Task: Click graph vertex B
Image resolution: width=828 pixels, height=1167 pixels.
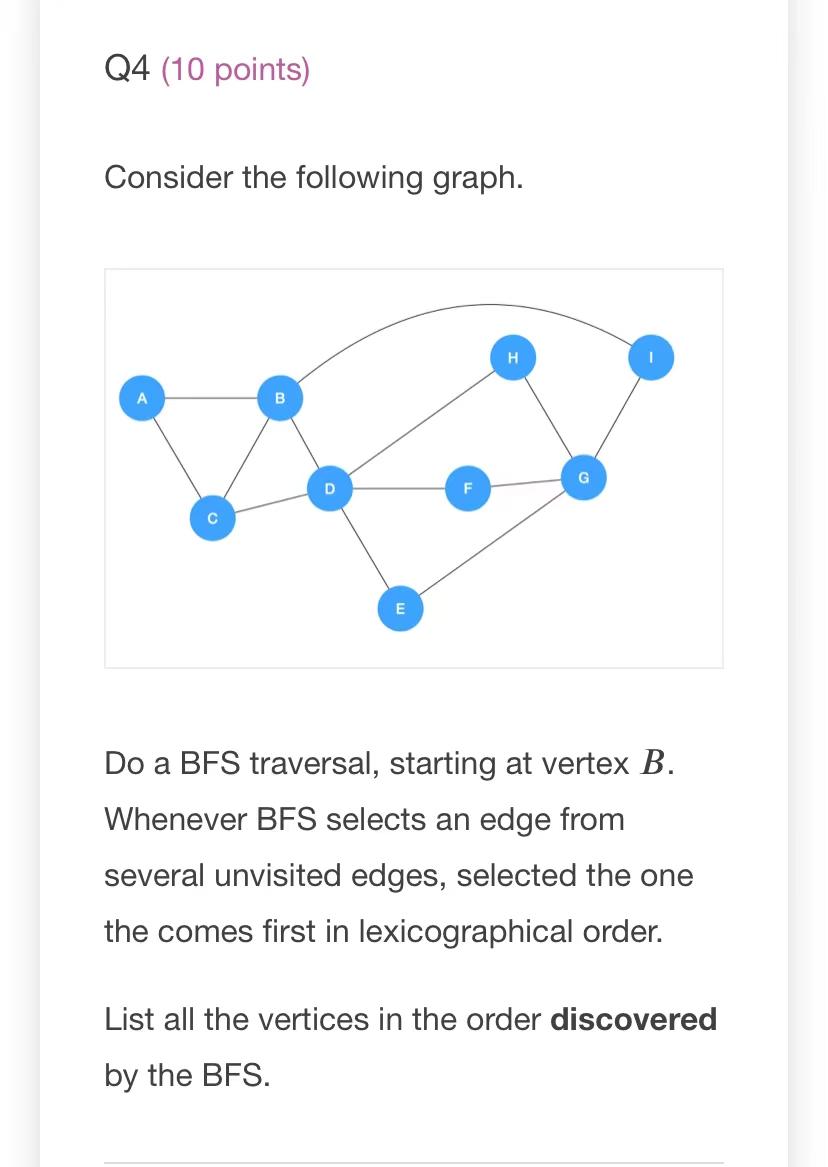Action: [x=280, y=398]
